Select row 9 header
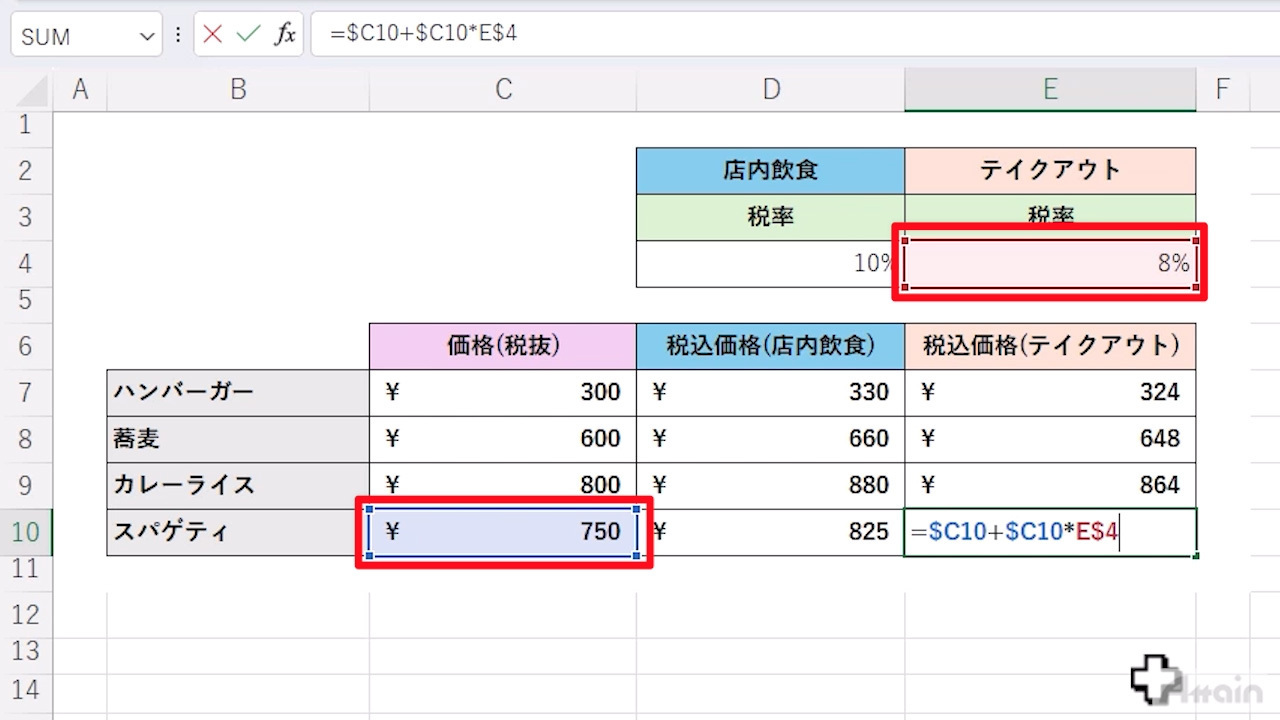The image size is (1280, 720). click(26, 485)
